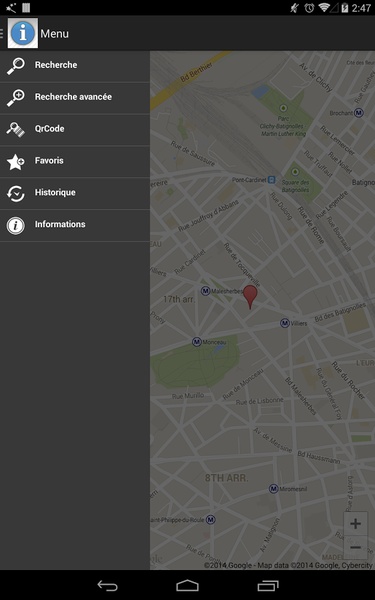Tap the Favoris star icon
The image size is (375, 600).
[16, 161]
